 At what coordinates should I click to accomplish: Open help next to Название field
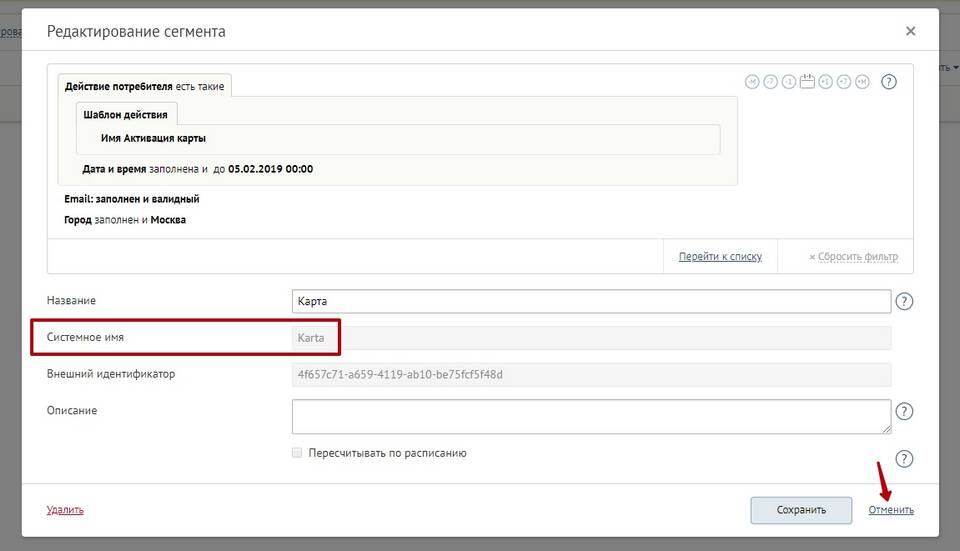pyautogui.click(x=904, y=301)
